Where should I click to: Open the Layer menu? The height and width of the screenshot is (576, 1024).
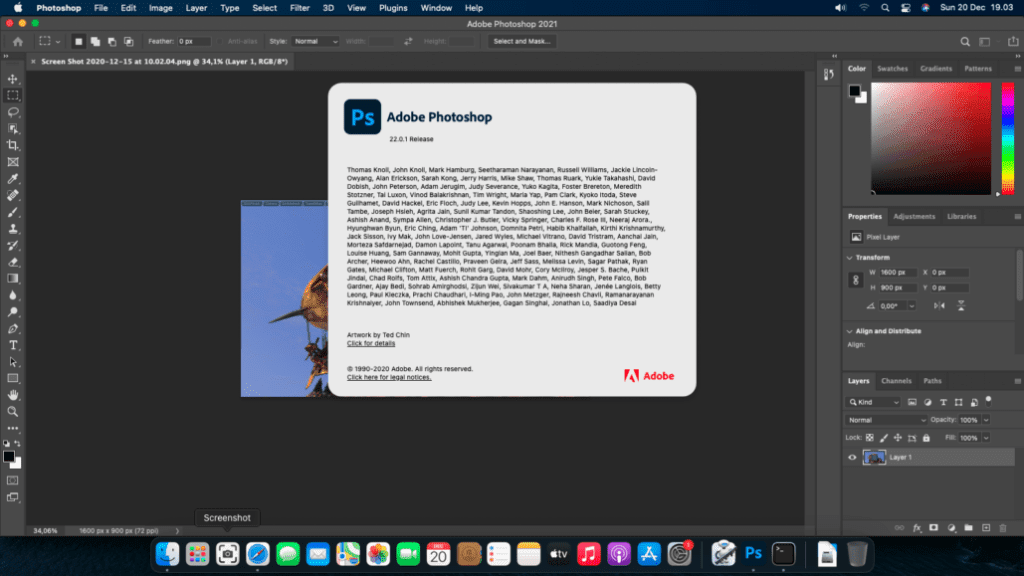[x=196, y=8]
